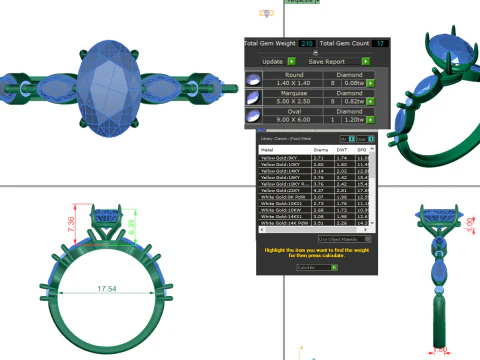
Task: Click the Marquise 5.00 X 2.50 size cell
Action: (x=293, y=101)
